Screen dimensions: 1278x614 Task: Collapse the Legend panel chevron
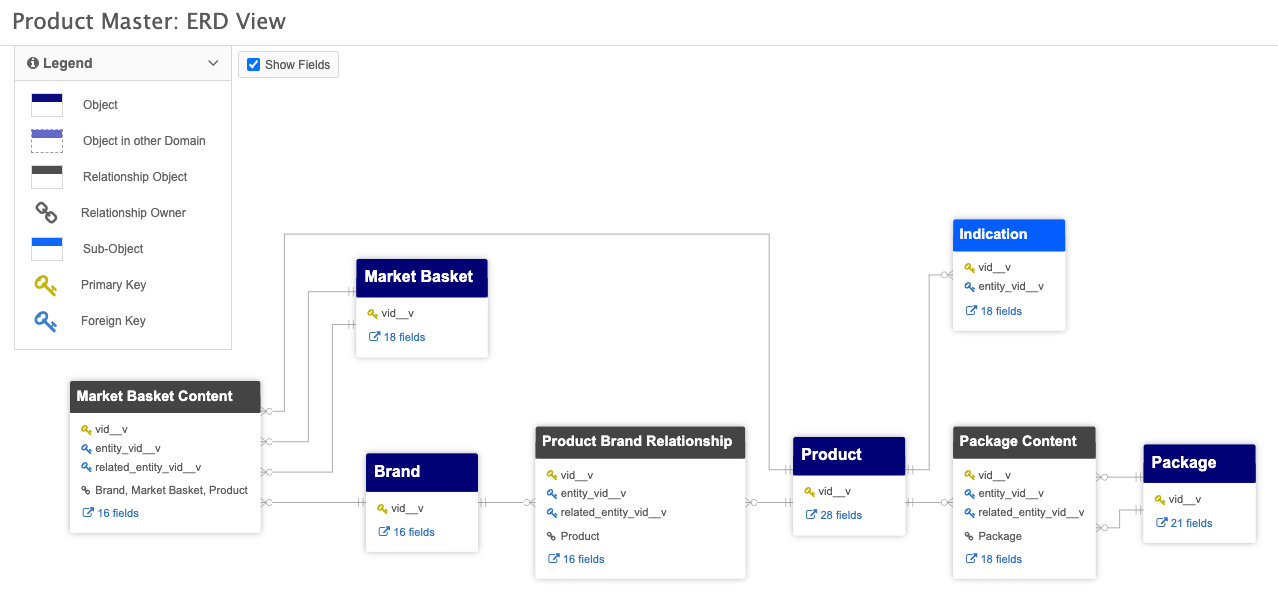(x=213, y=63)
